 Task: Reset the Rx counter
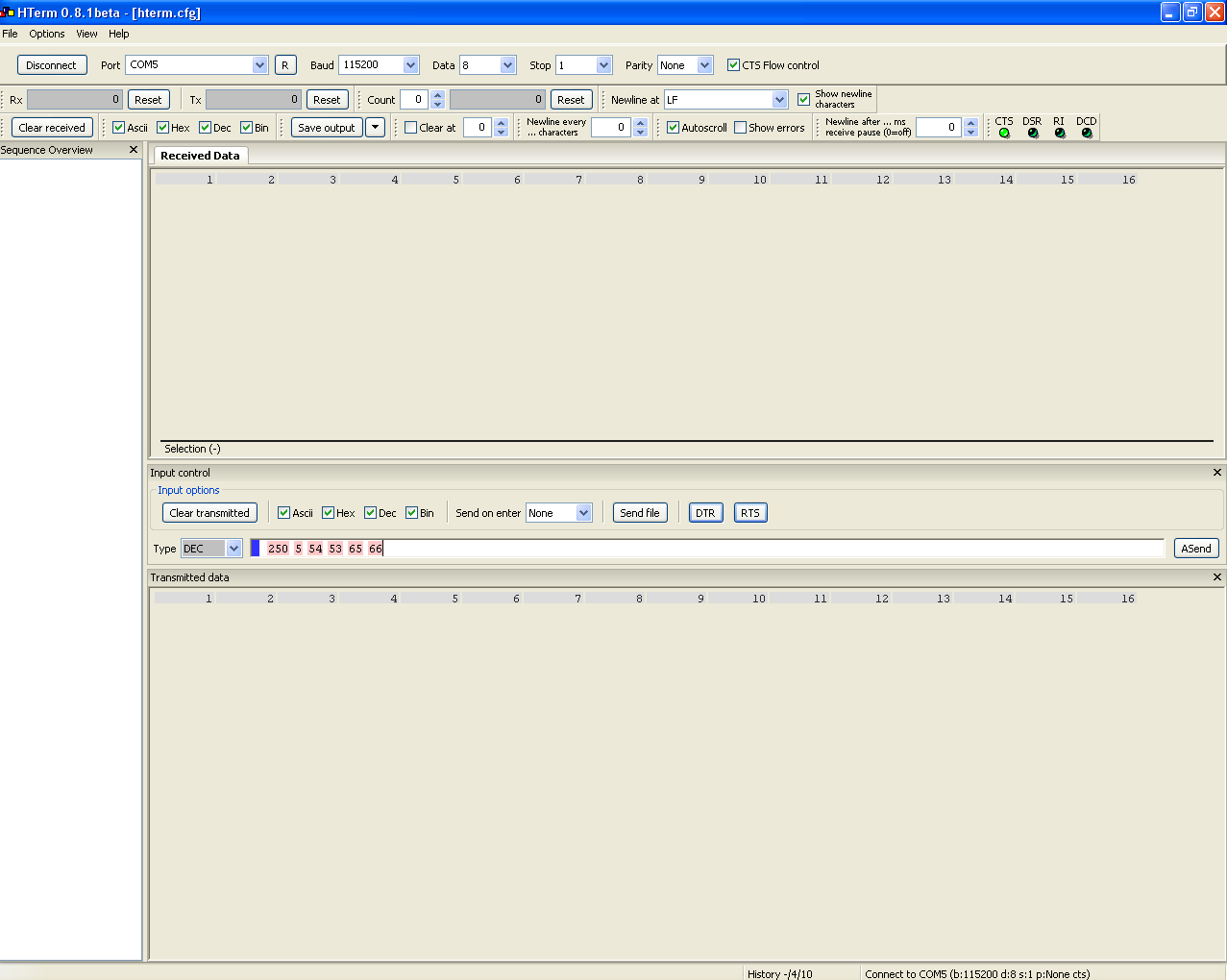tap(148, 100)
